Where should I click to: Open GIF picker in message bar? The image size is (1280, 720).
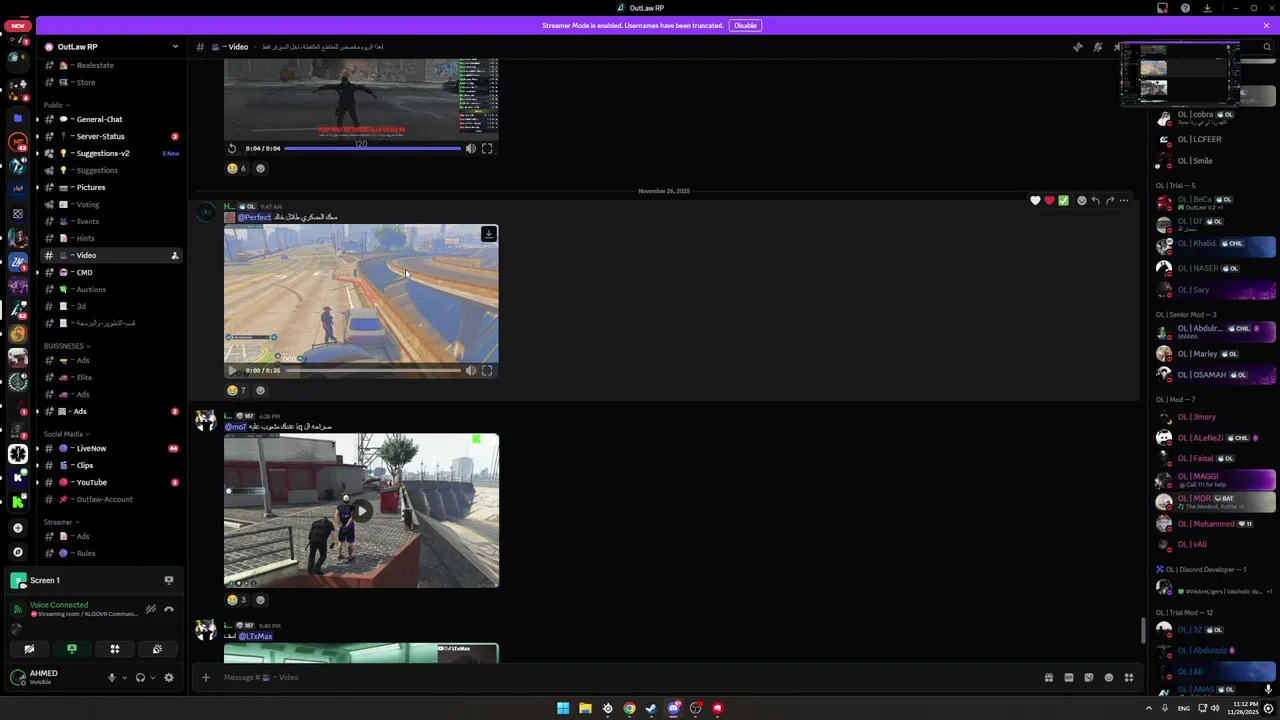[x=1069, y=677]
